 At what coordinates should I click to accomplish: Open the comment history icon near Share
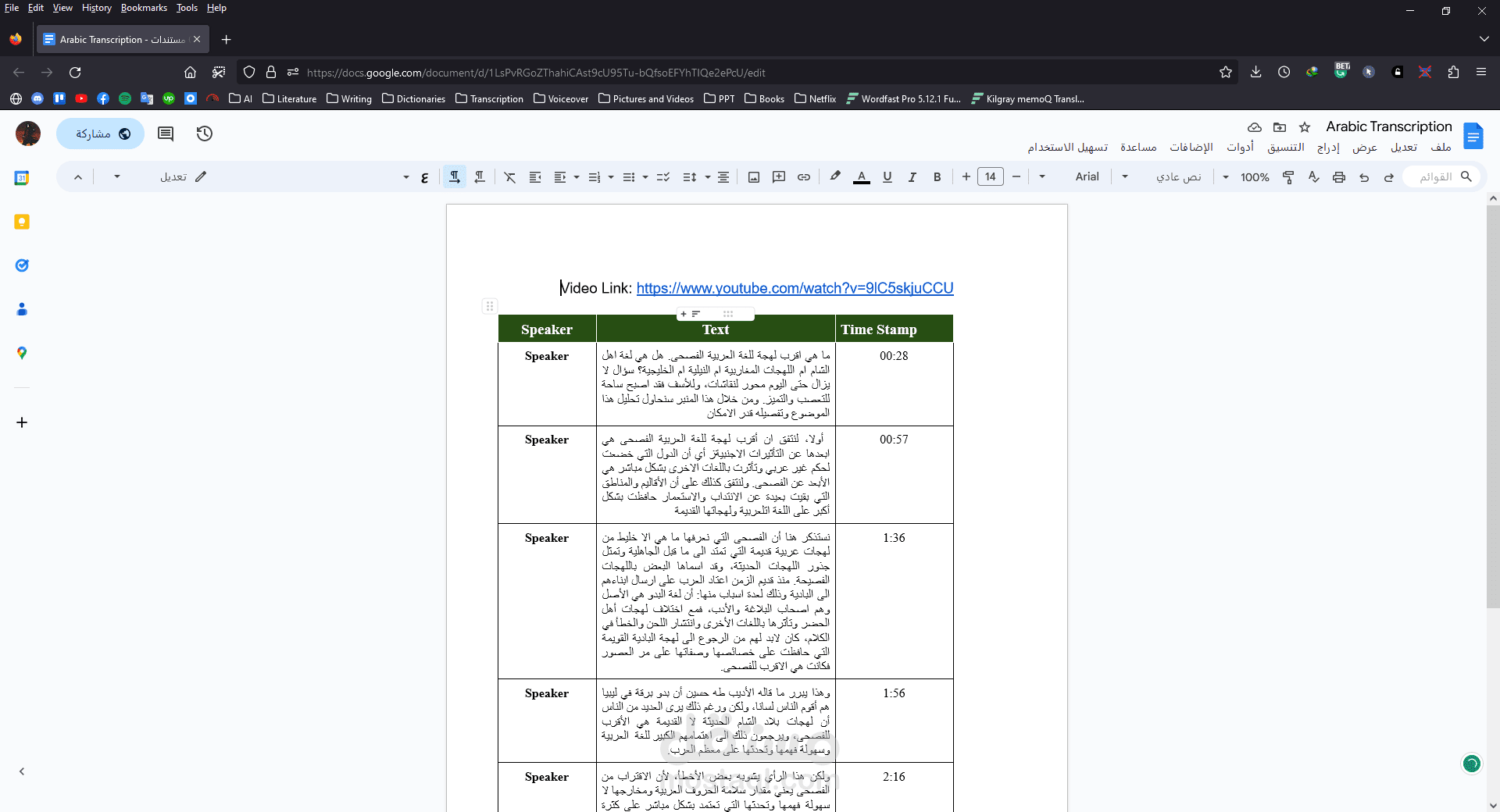[166, 134]
